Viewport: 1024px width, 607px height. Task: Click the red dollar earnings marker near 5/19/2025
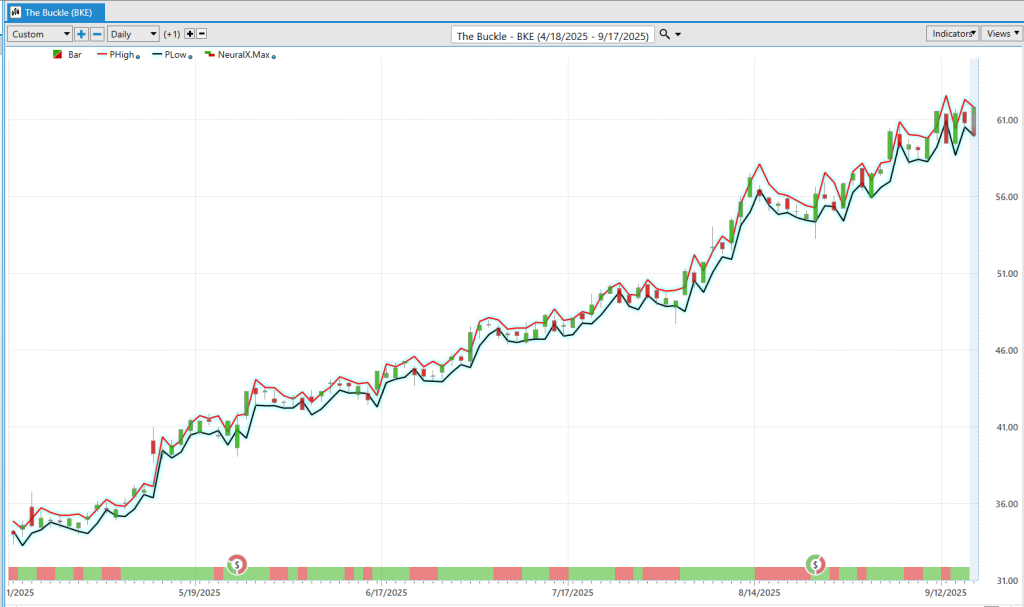pyautogui.click(x=237, y=564)
